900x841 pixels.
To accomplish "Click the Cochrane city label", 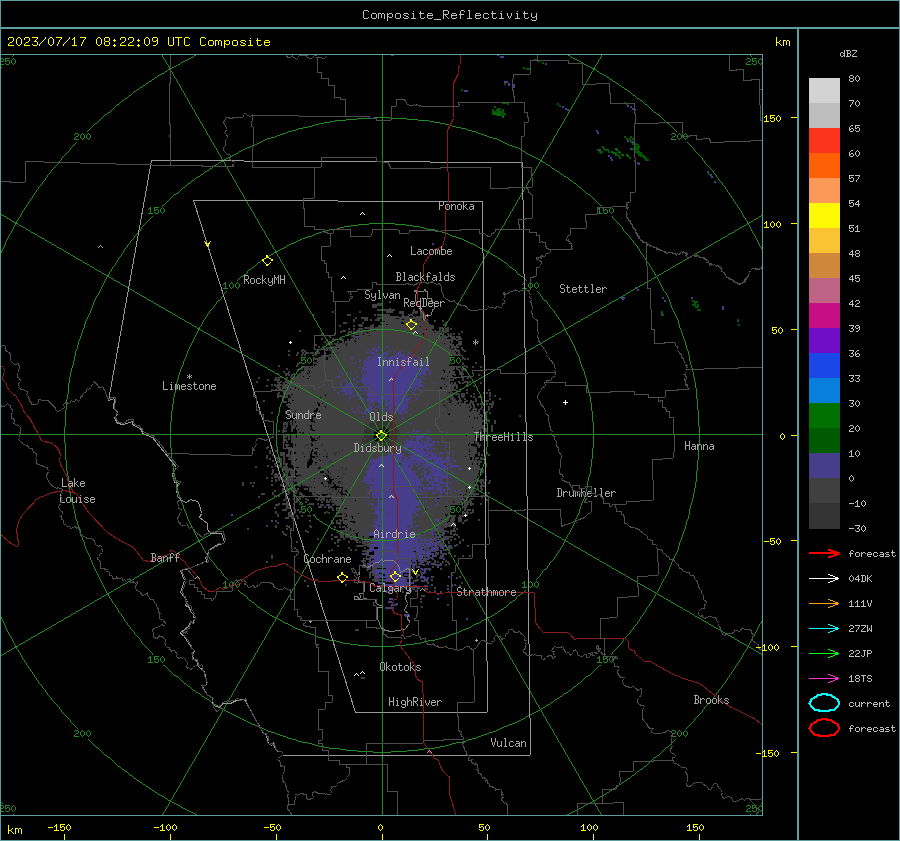I will (x=327, y=559).
